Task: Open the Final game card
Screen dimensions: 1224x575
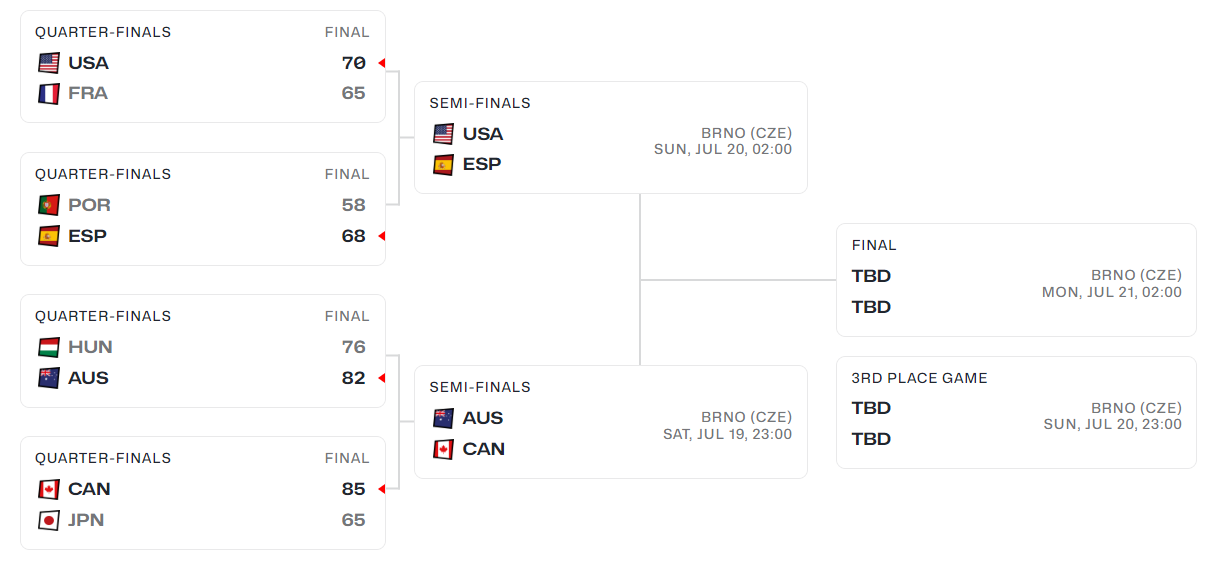Action: (1016, 279)
